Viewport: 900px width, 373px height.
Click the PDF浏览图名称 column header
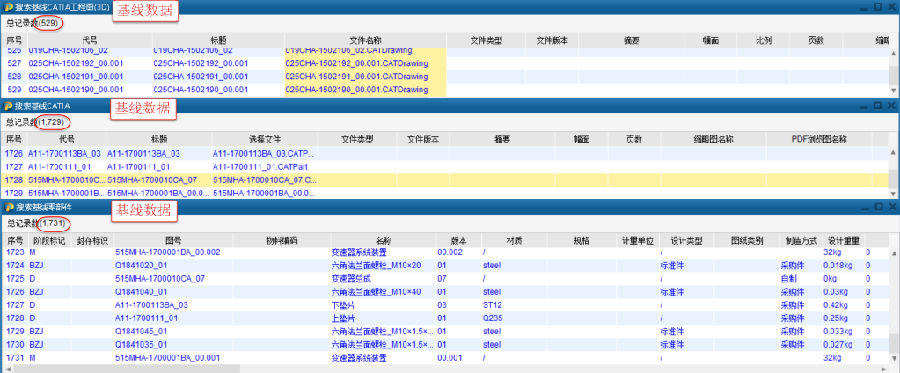pyautogui.click(x=819, y=139)
